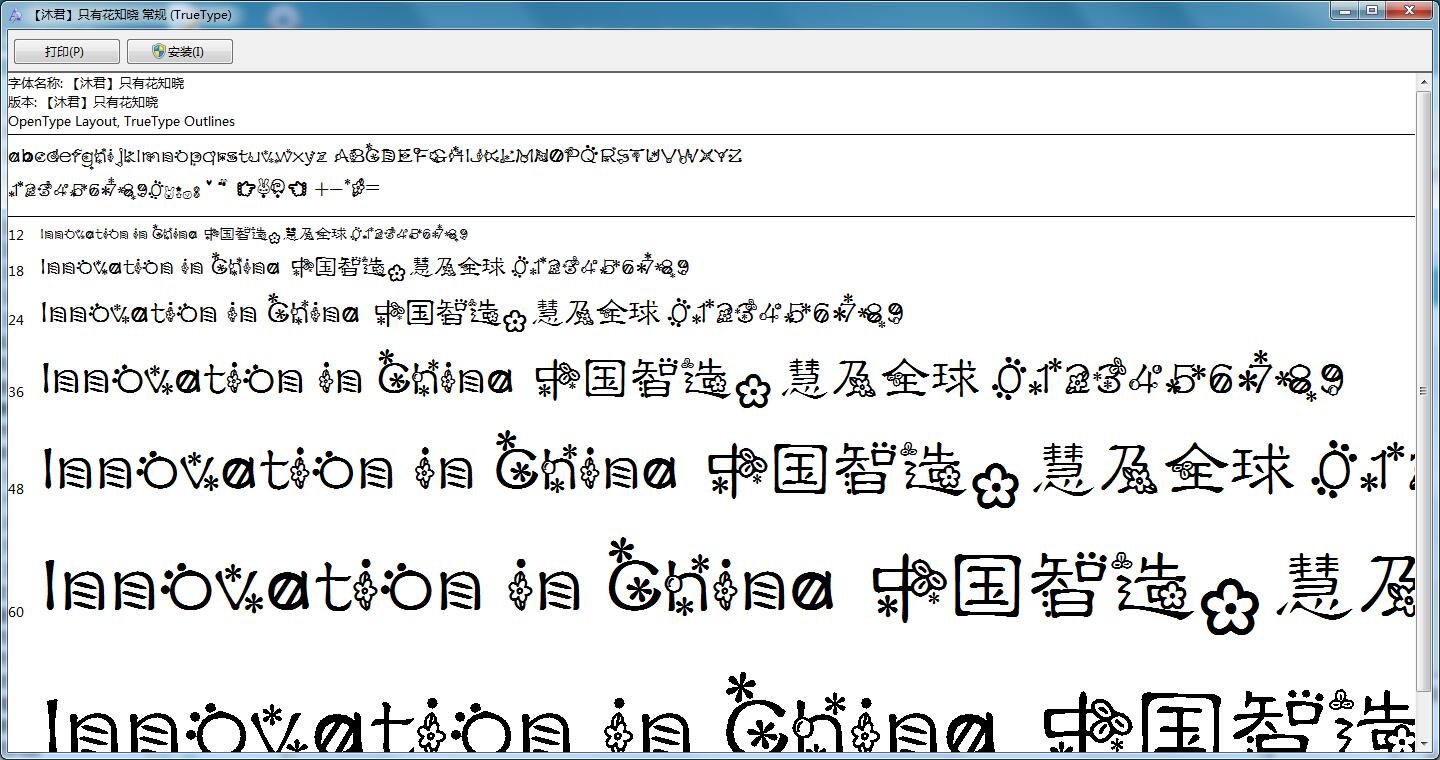Image resolution: width=1440 pixels, height=760 pixels.
Task: Click the 'OpenType Layout, TrueType Outlines' text
Action: (x=122, y=121)
